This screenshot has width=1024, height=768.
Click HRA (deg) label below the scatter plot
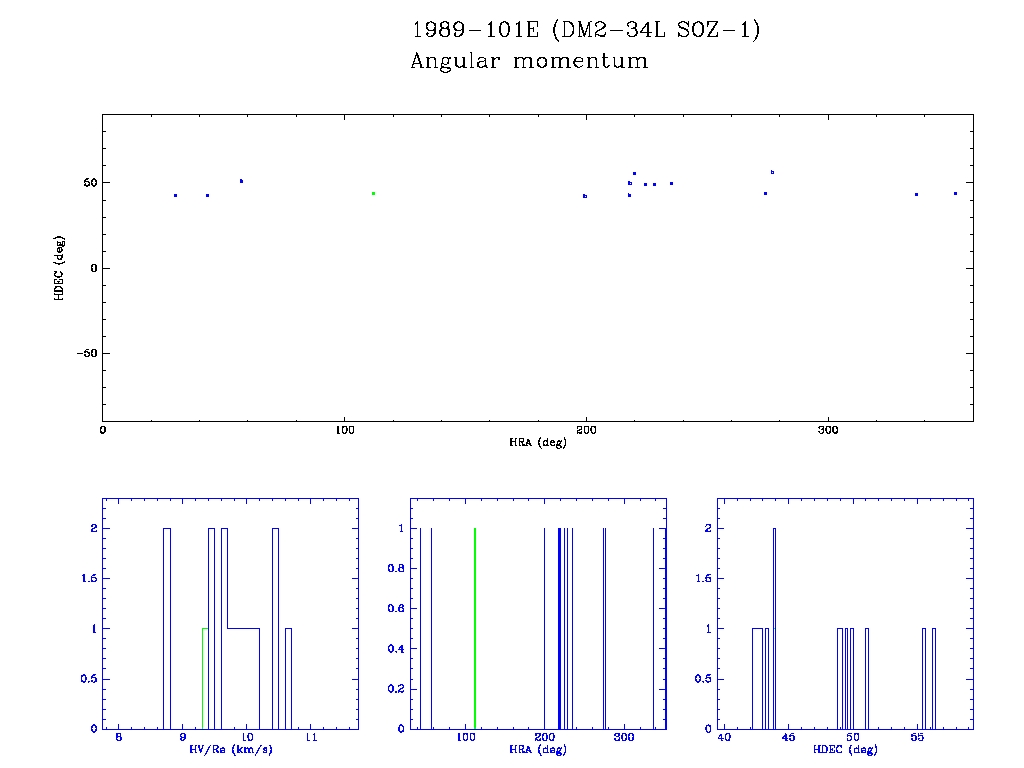[x=537, y=442]
